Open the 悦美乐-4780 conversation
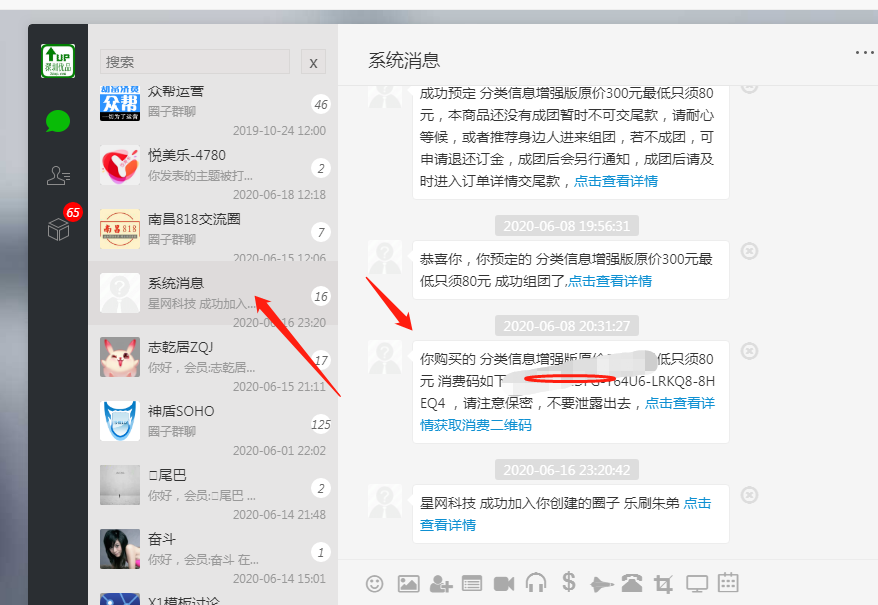 coord(212,166)
